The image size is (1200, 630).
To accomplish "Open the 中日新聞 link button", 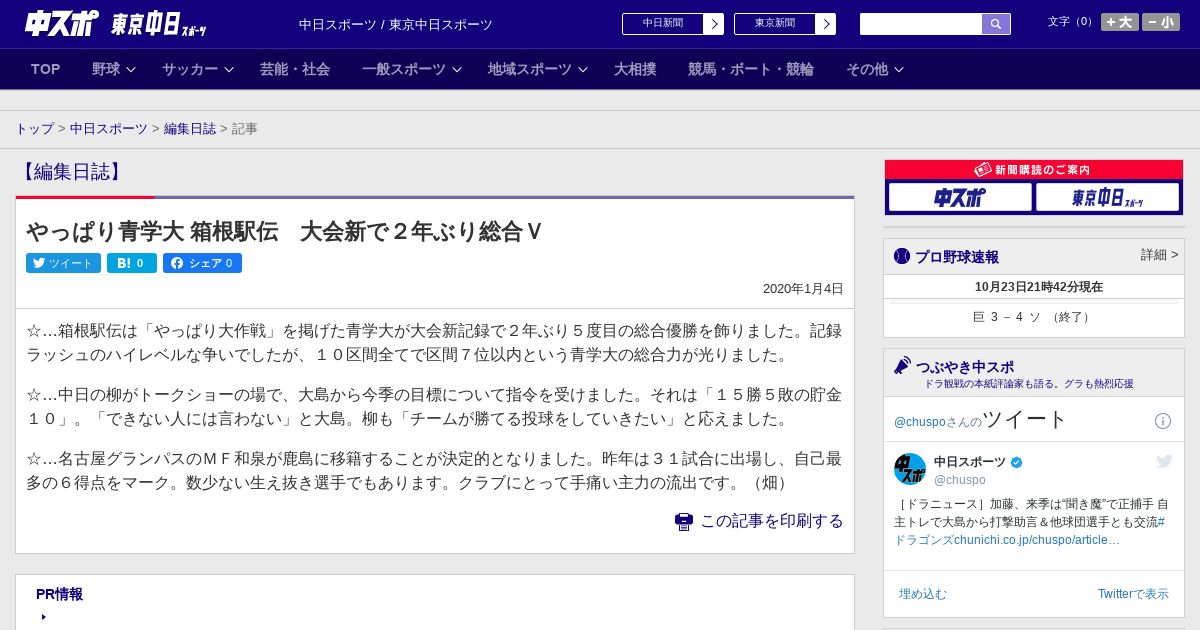I will [662, 24].
